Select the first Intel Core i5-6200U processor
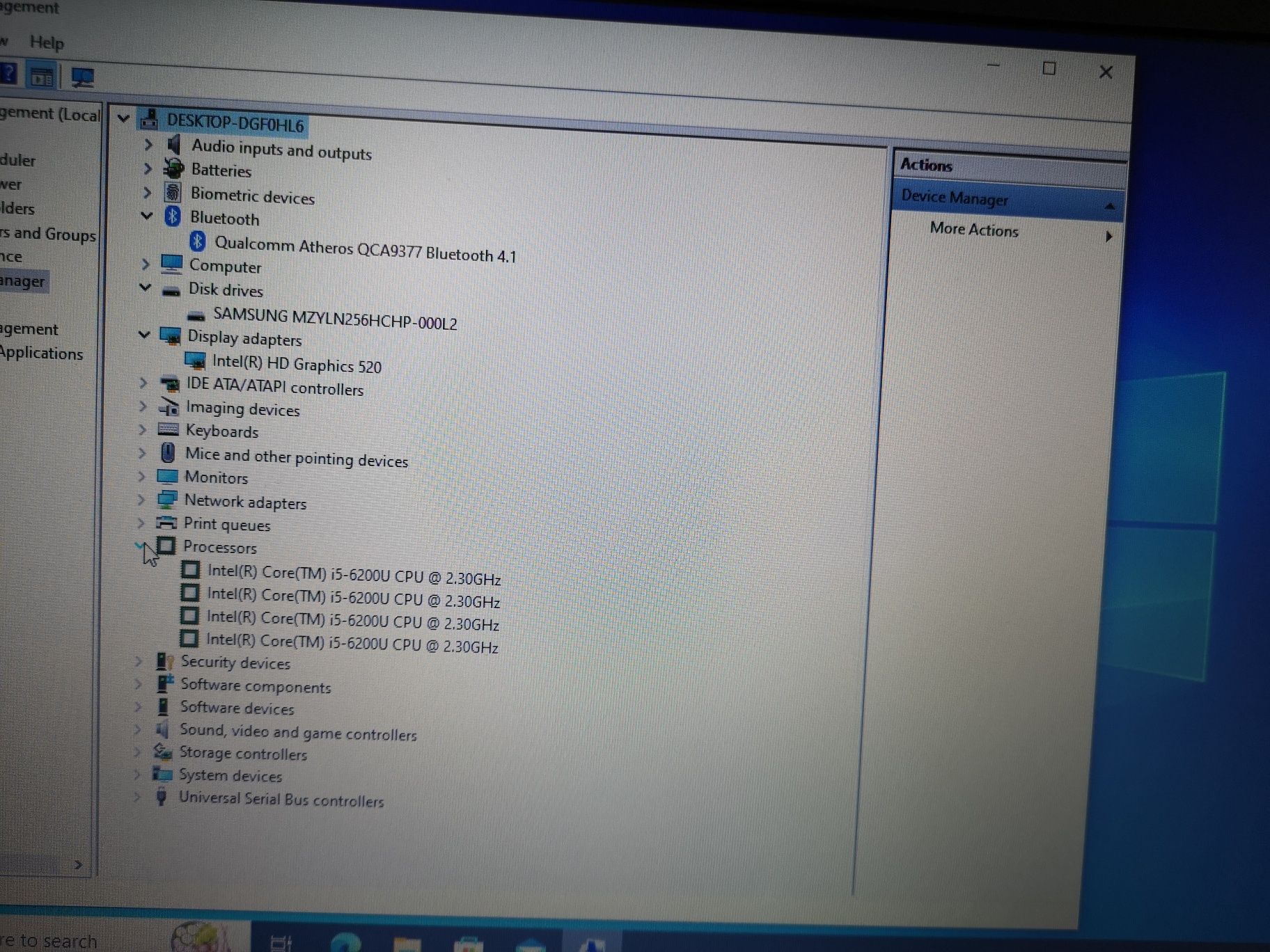The height and width of the screenshot is (952, 1270). 354,575
